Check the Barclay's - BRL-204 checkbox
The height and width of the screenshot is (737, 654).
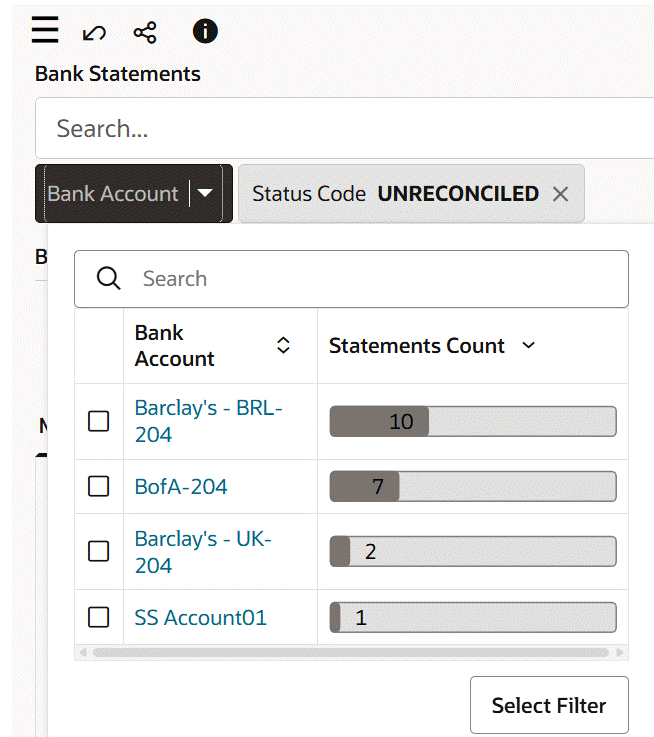coord(99,422)
